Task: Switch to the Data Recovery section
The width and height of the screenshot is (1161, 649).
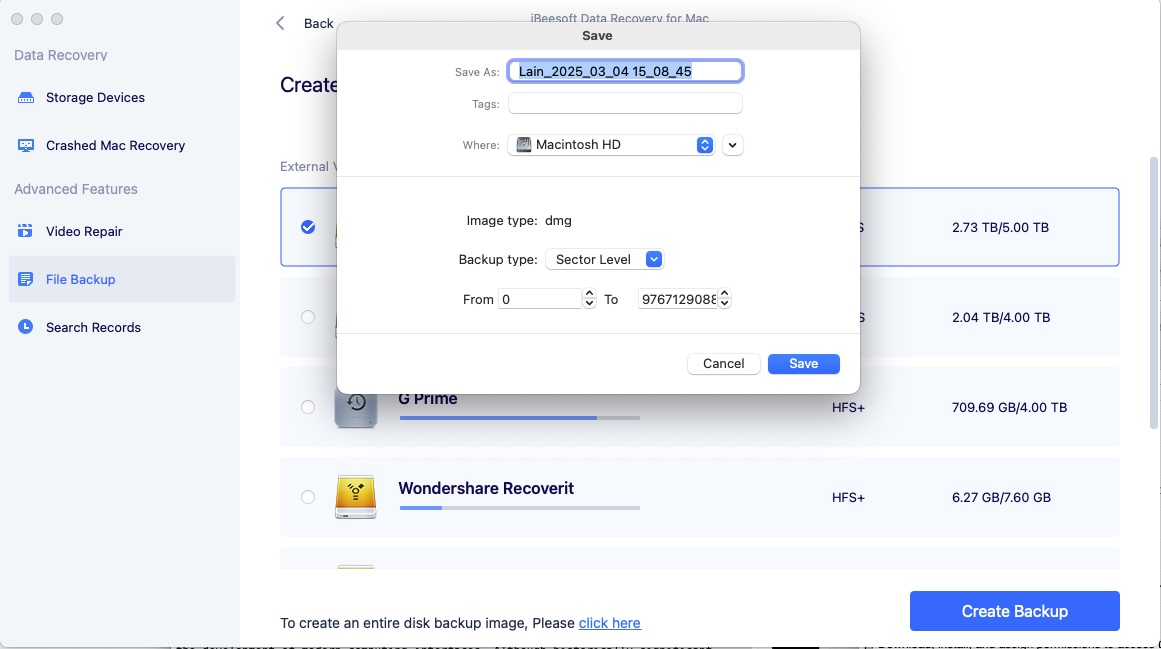Action: tap(60, 55)
